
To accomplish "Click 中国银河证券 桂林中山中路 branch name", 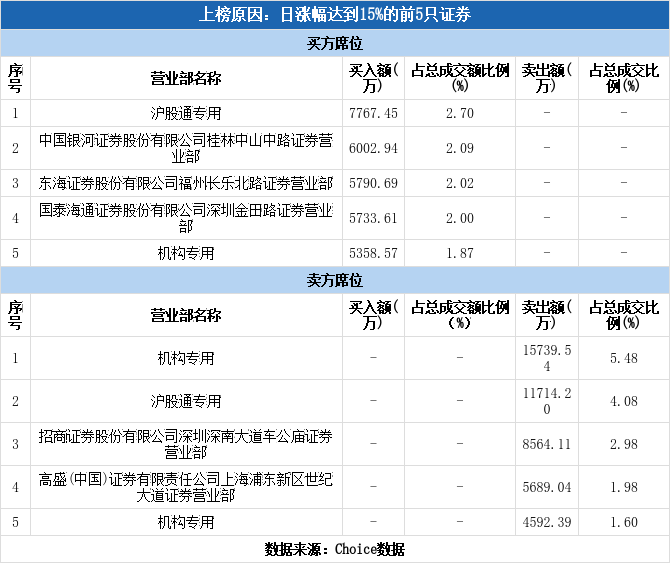I will tap(186, 148).
